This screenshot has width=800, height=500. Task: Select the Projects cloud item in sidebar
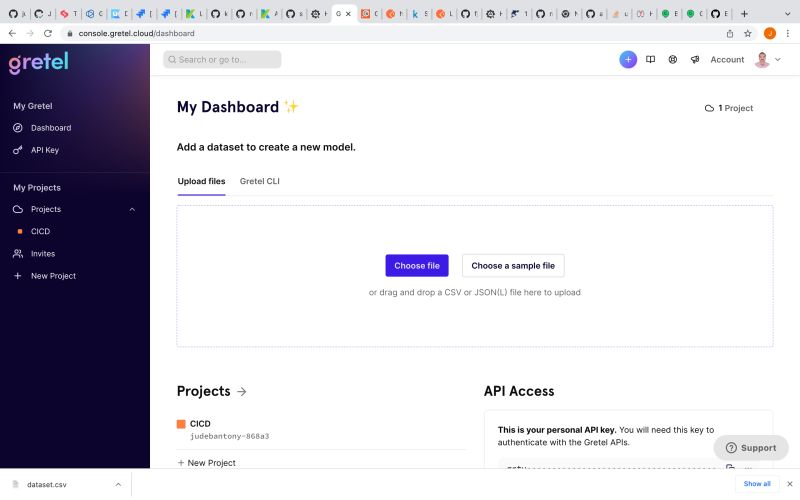coord(45,209)
